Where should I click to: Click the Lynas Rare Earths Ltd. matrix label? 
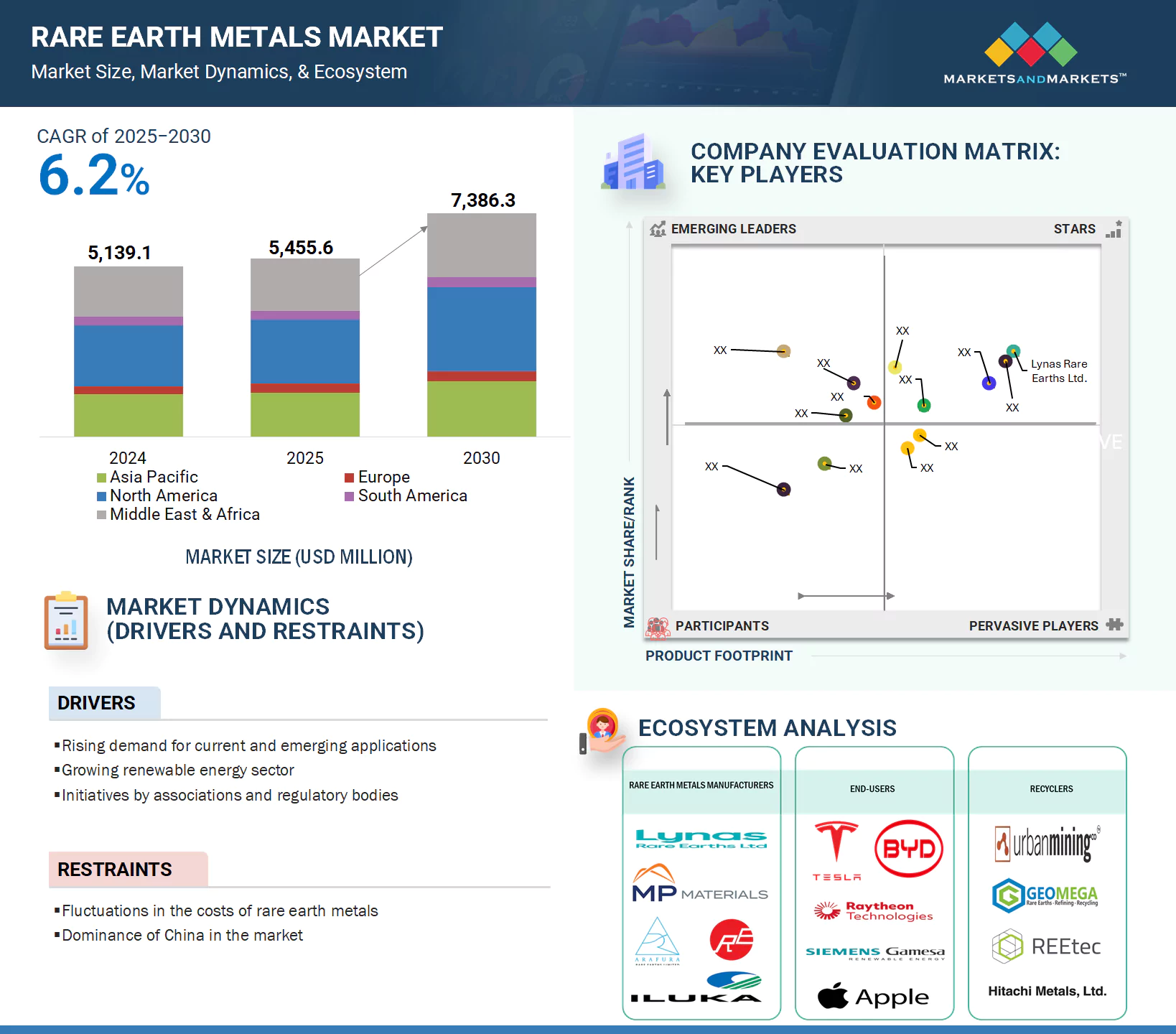pos(1059,371)
